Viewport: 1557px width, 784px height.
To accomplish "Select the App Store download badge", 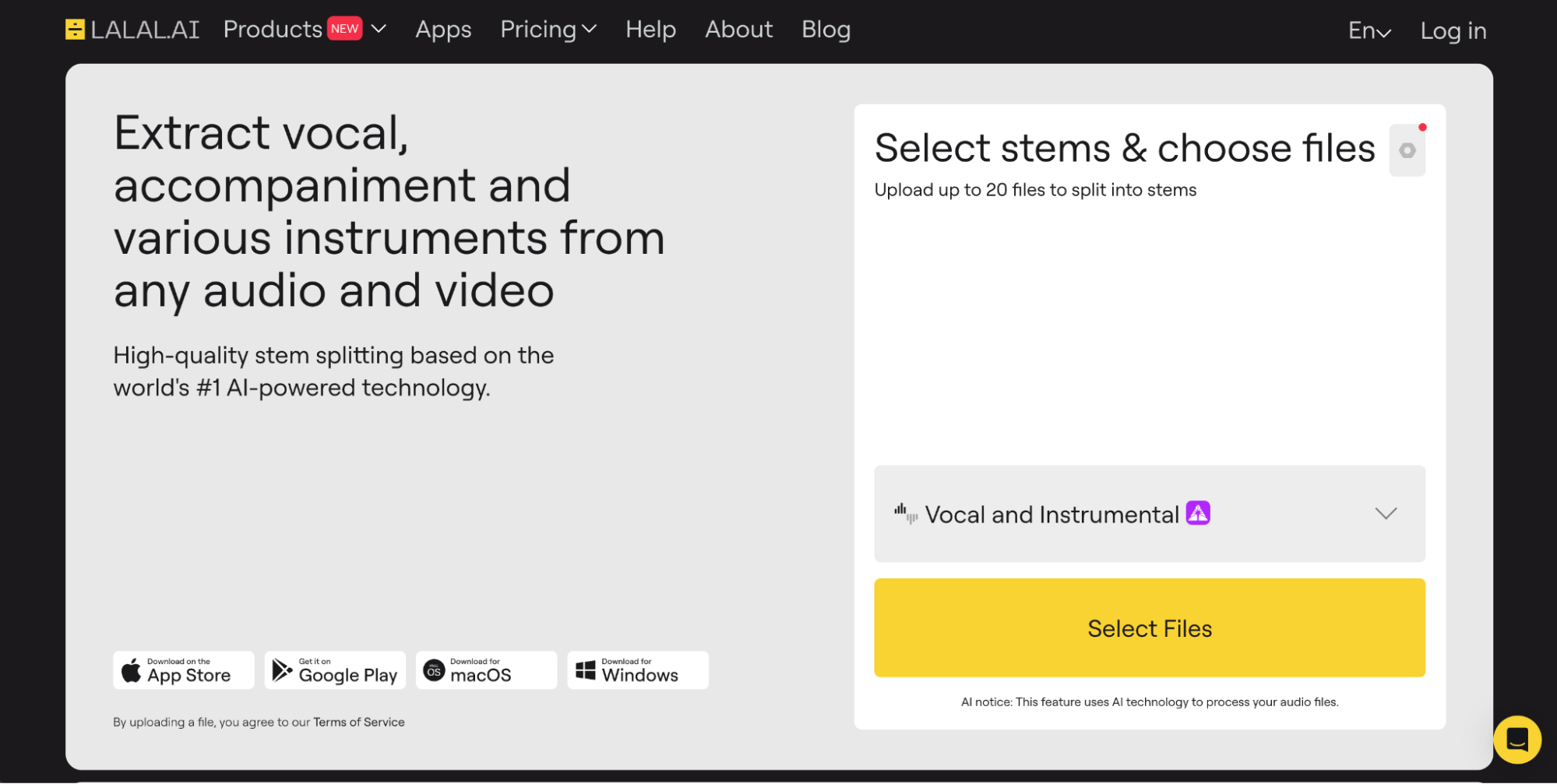I will pos(183,670).
